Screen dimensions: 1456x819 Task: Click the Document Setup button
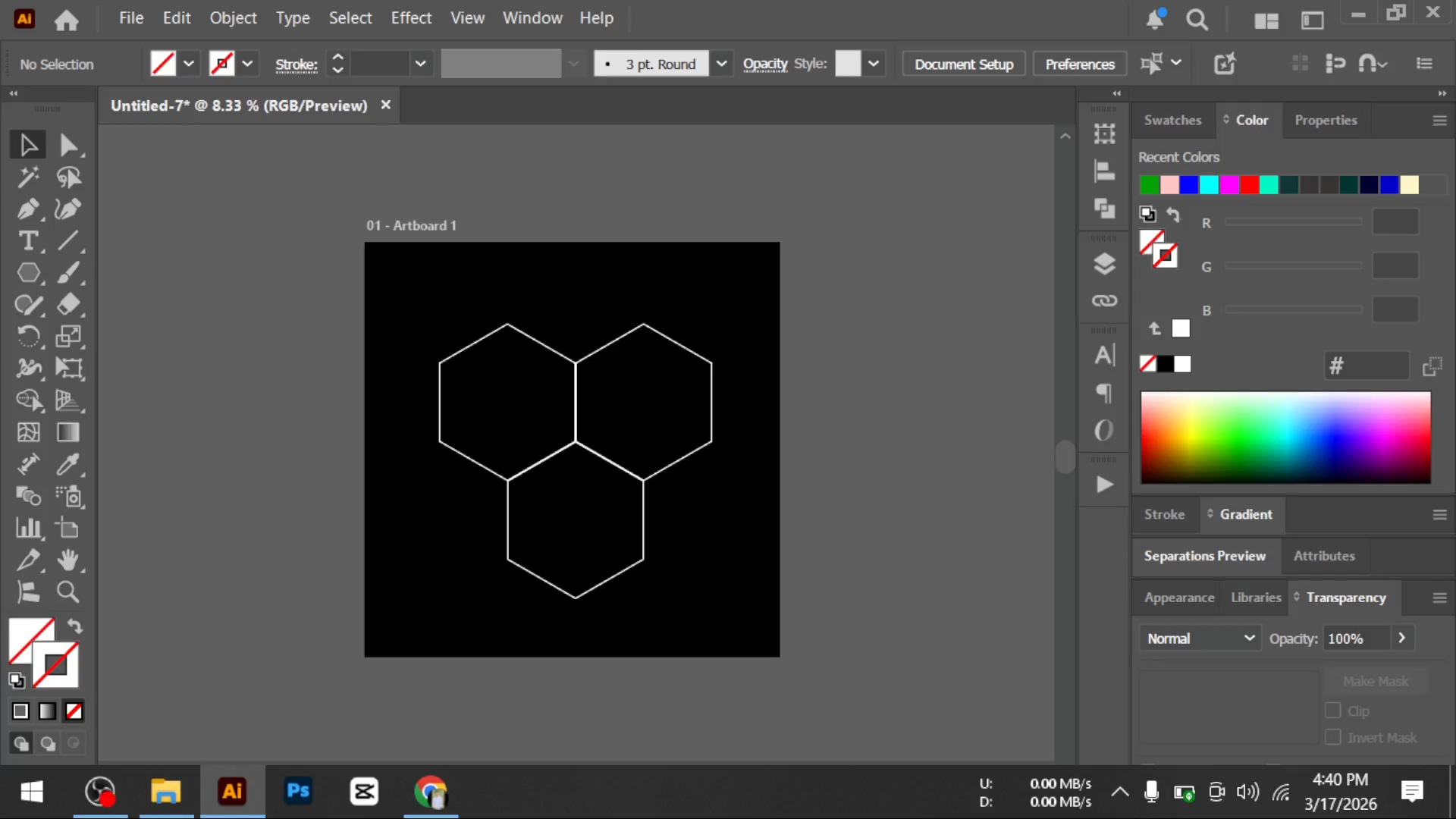pos(964,64)
